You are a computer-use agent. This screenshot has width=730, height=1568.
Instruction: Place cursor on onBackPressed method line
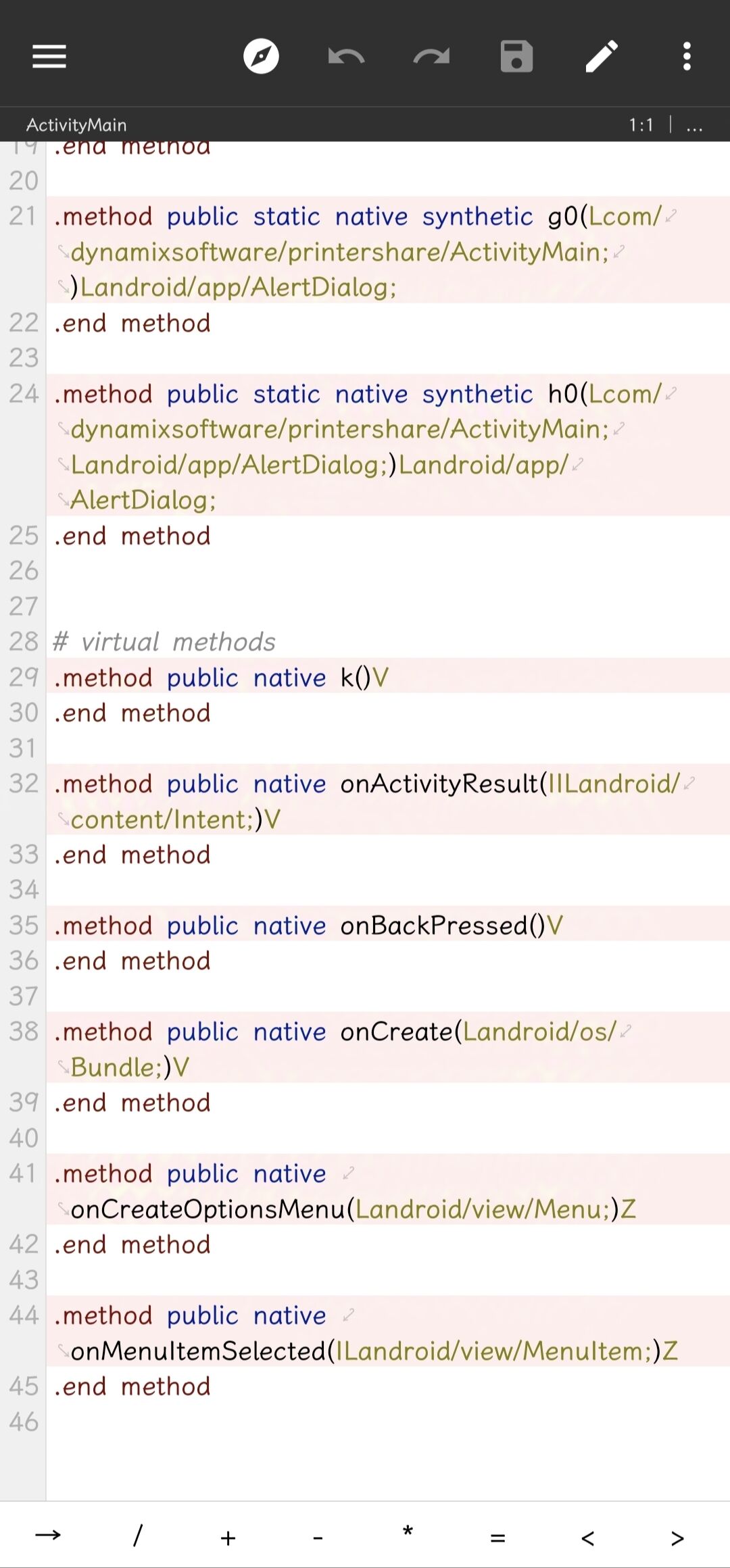(x=388, y=924)
